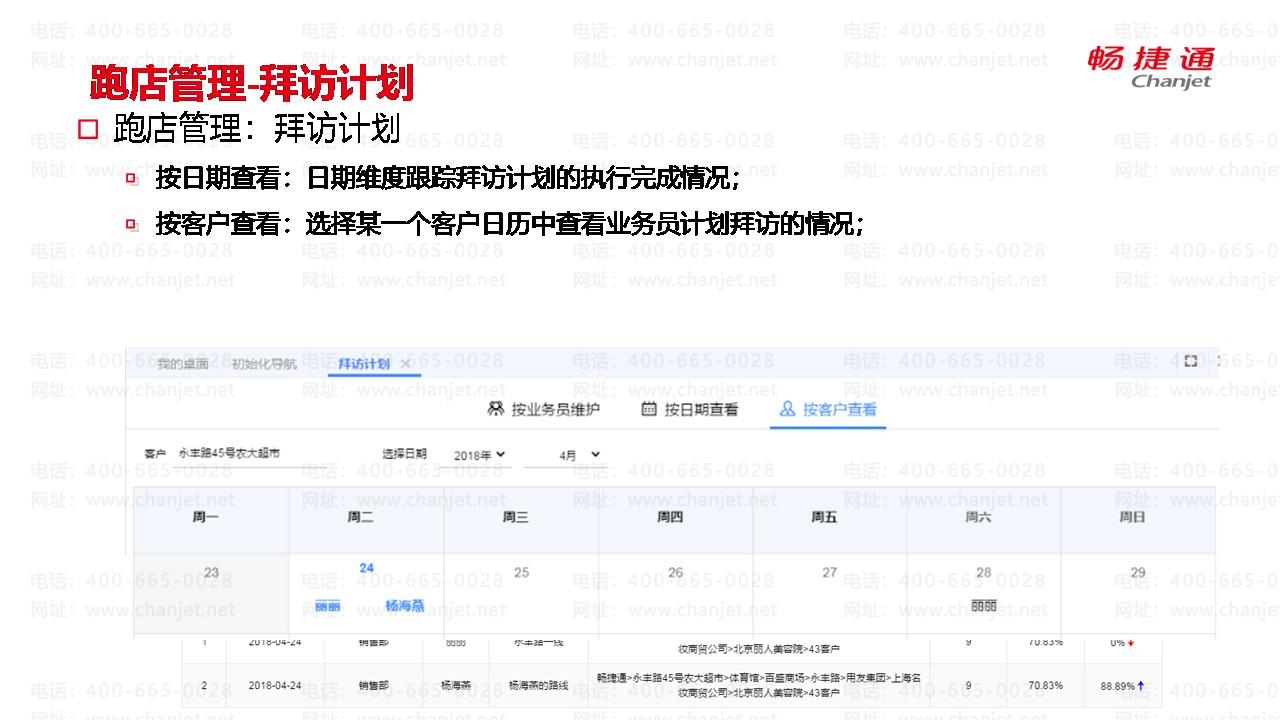The image size is (1280, 720).
Task: Click the 丽丽 link on day 24
Action: coord(327,606)
